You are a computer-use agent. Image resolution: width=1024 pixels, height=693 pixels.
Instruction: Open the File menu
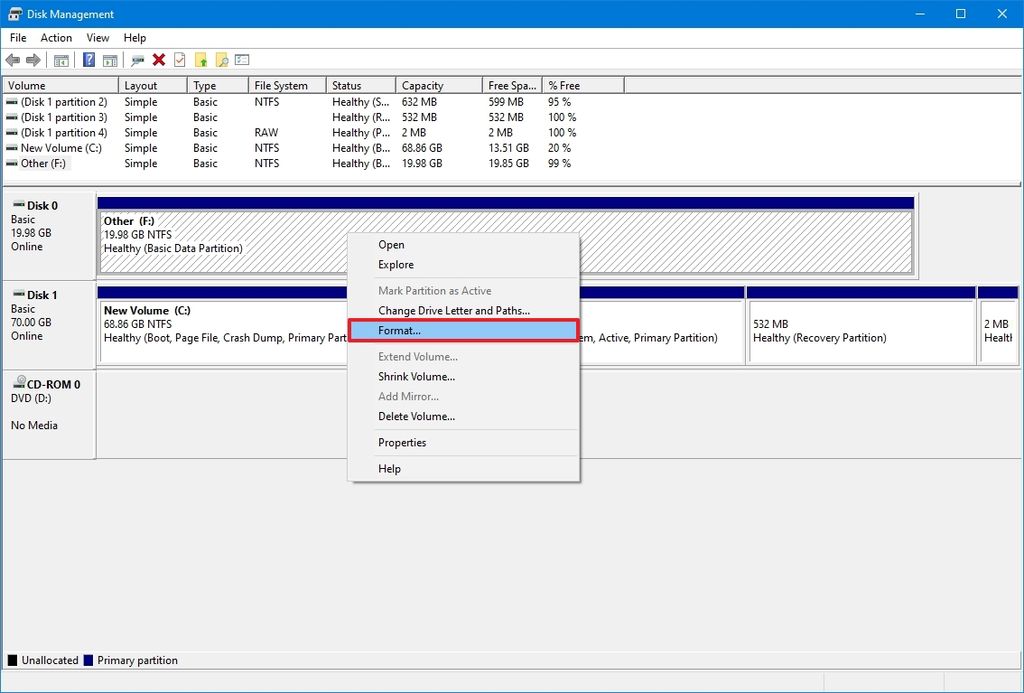pyautogui.click(x=17, y=37)
